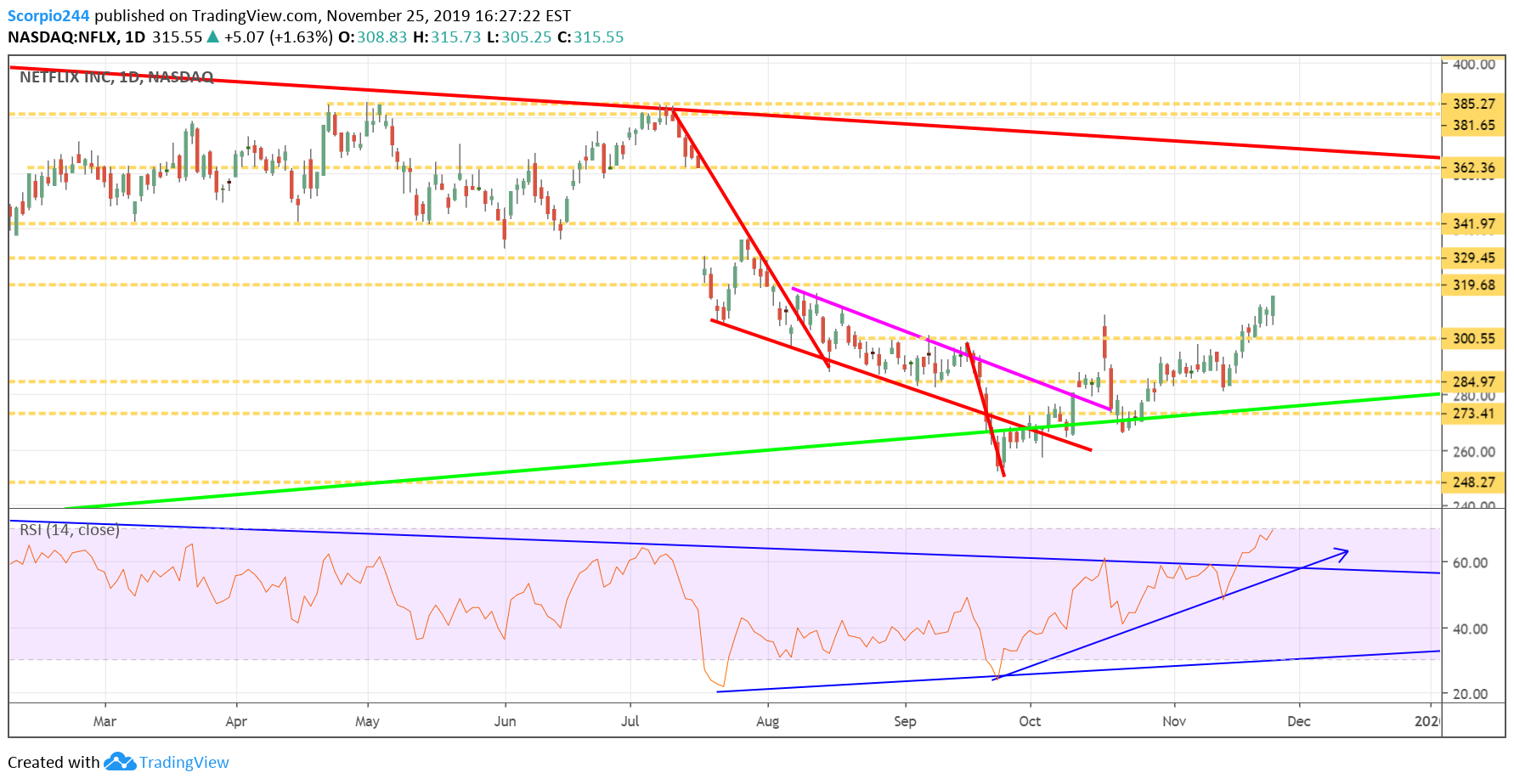Click the 400.00 price axis value
1514x784 pixels.
(x=1474, y=64)
